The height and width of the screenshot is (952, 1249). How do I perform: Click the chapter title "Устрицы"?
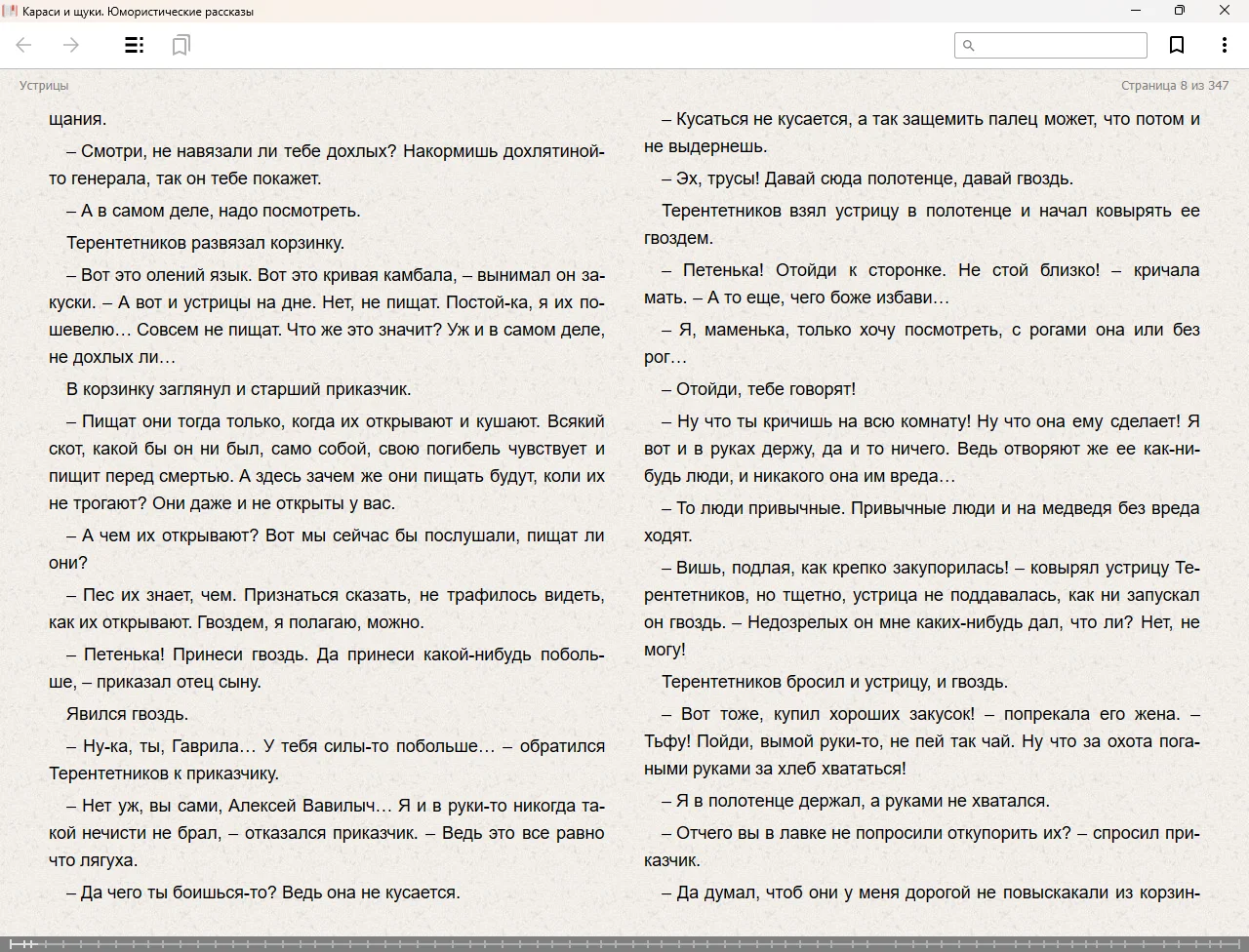tap(44, 85)
